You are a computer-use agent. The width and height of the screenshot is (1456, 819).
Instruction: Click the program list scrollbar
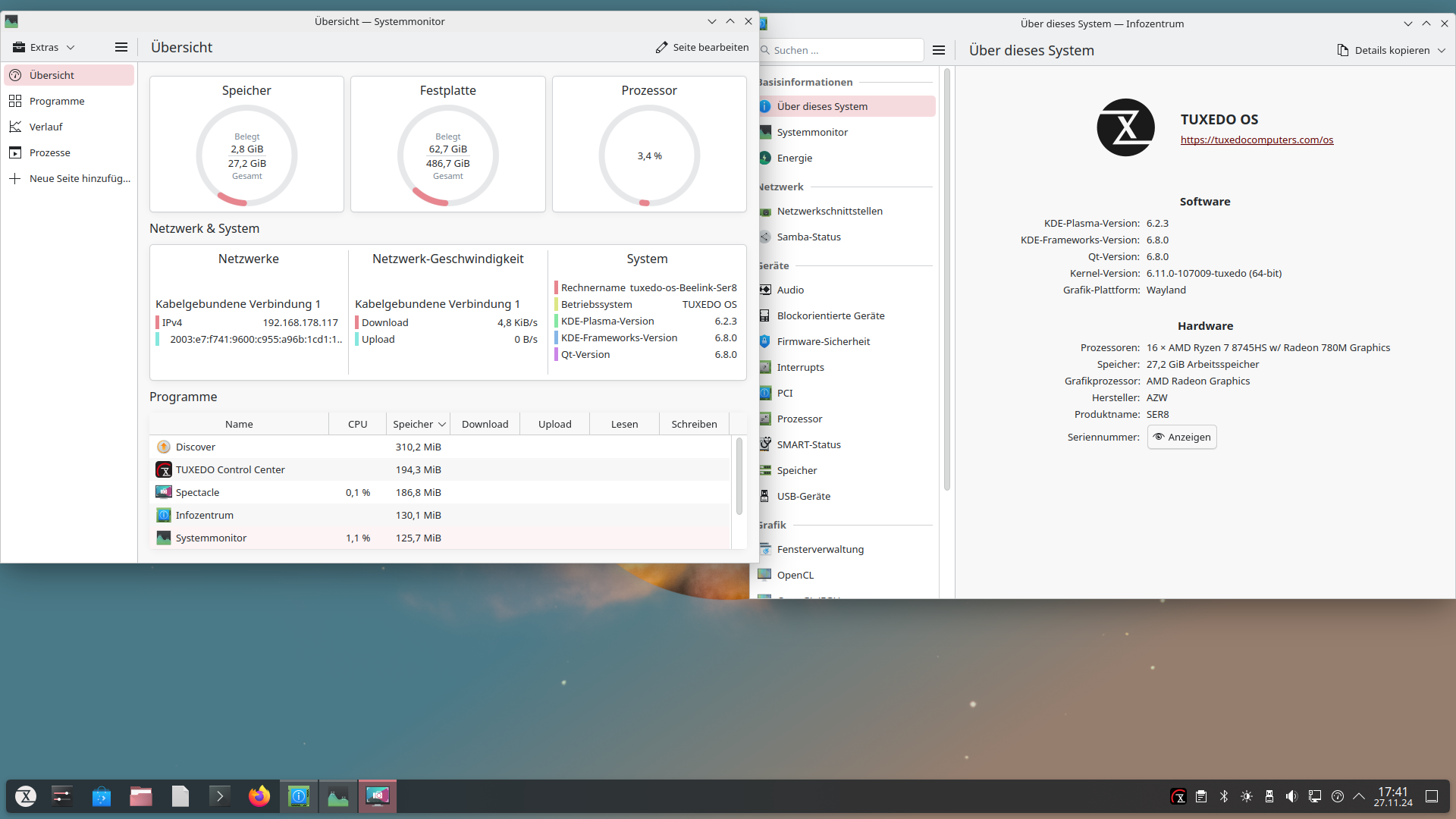739,476
